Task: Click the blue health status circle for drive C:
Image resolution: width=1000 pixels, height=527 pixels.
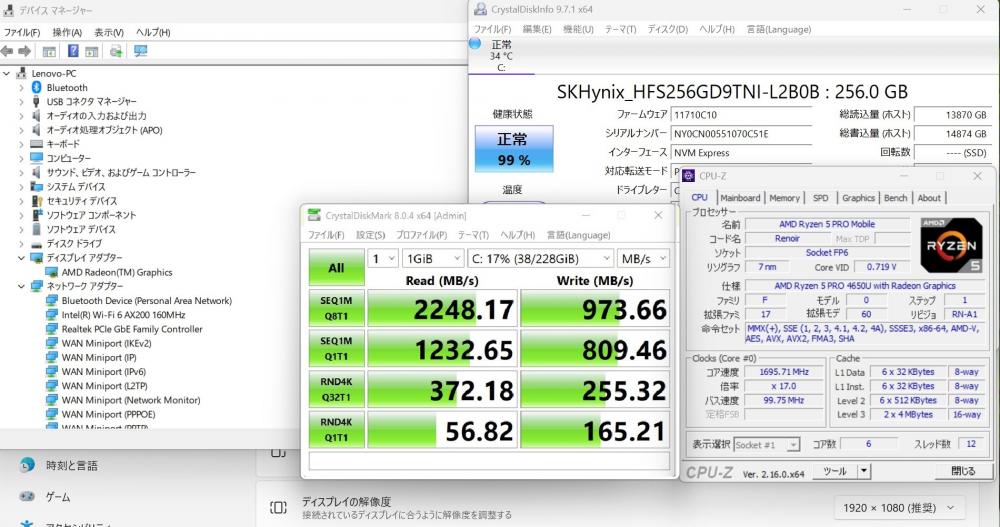Action: 475,43
